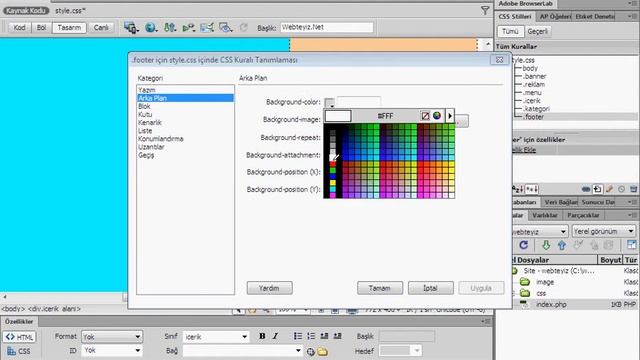Image resolution: width=640 pixels, height=360 pixels.
Task: Click the text outdent icon in Properties
Action: click(324, 336)
